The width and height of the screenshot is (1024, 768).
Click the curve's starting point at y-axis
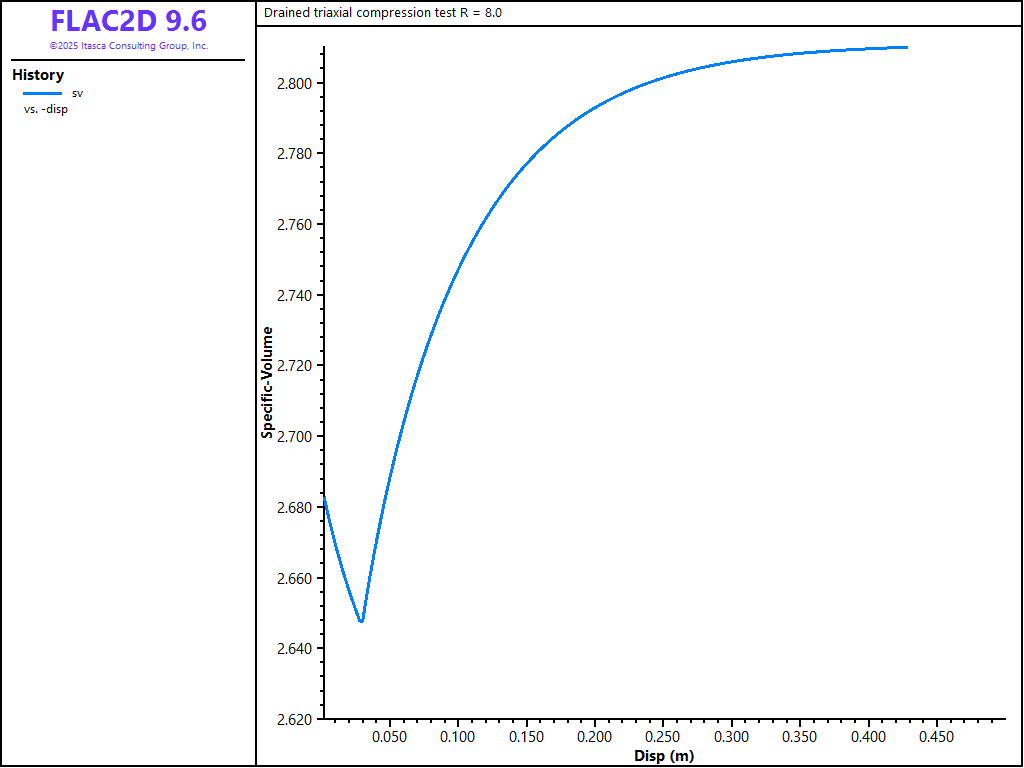click(324, 497)
